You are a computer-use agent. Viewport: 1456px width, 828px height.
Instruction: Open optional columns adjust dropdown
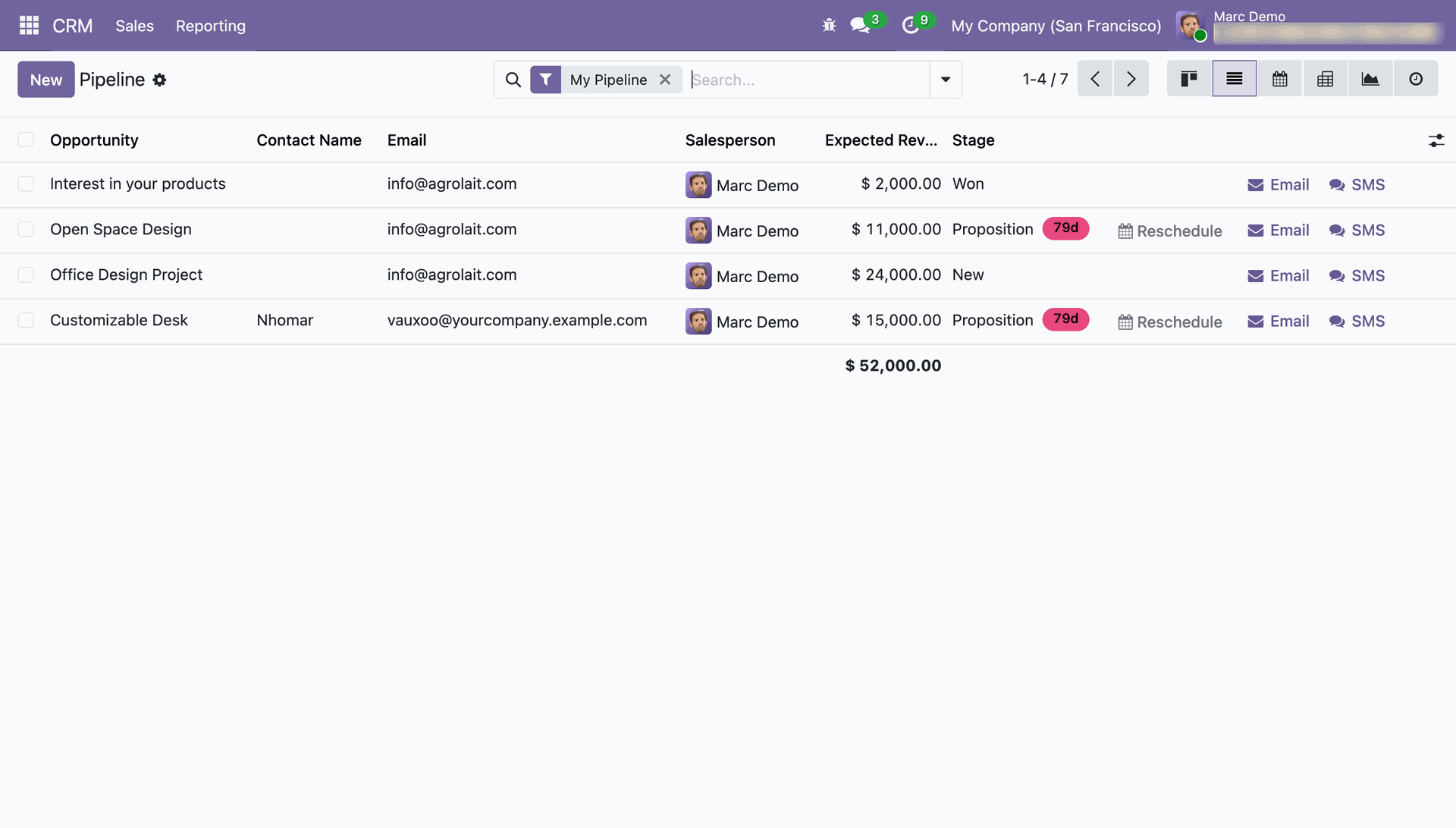click(x=1436, y=141)
